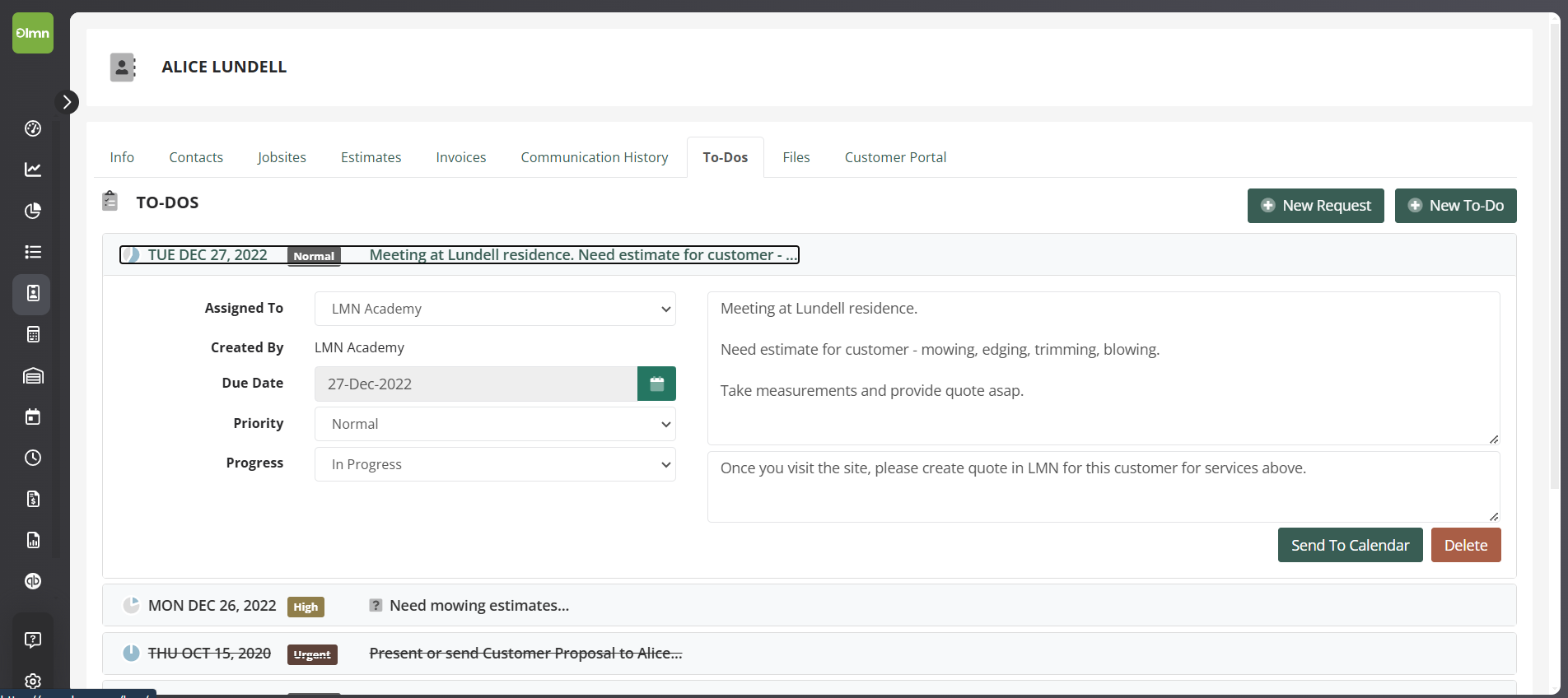Click the High priority badge
This screenshot has width=1568, height=698.
[306, 607]
